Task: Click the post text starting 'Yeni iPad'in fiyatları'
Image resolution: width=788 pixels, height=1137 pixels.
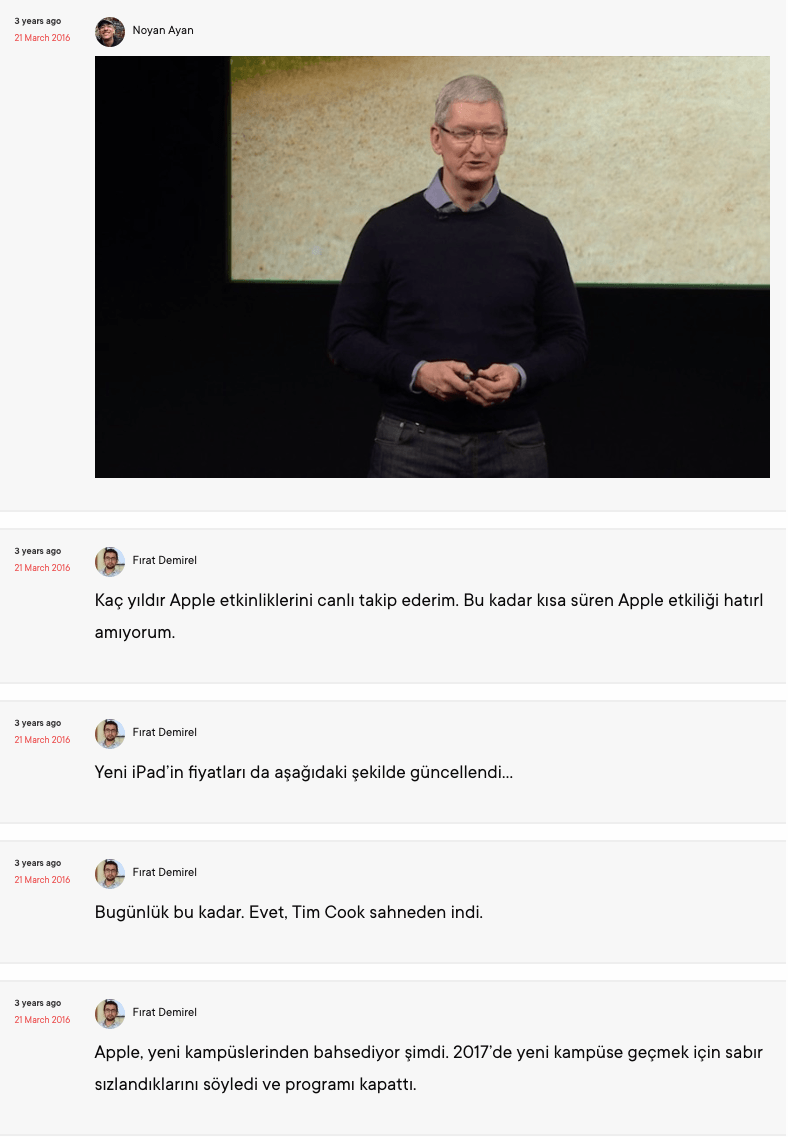Action: [304, 773]
